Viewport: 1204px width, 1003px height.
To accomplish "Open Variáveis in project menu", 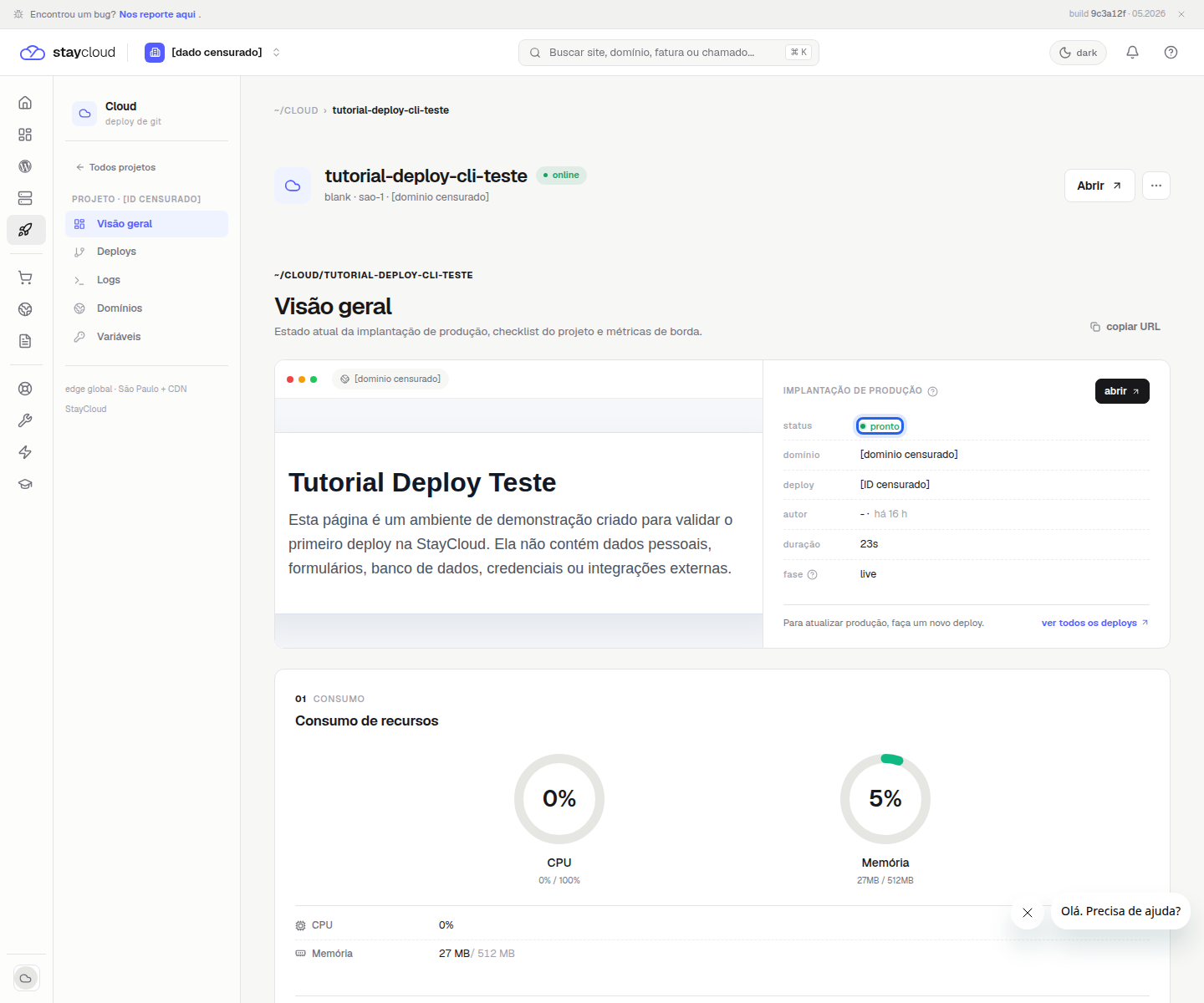I will tap(146, 337).
